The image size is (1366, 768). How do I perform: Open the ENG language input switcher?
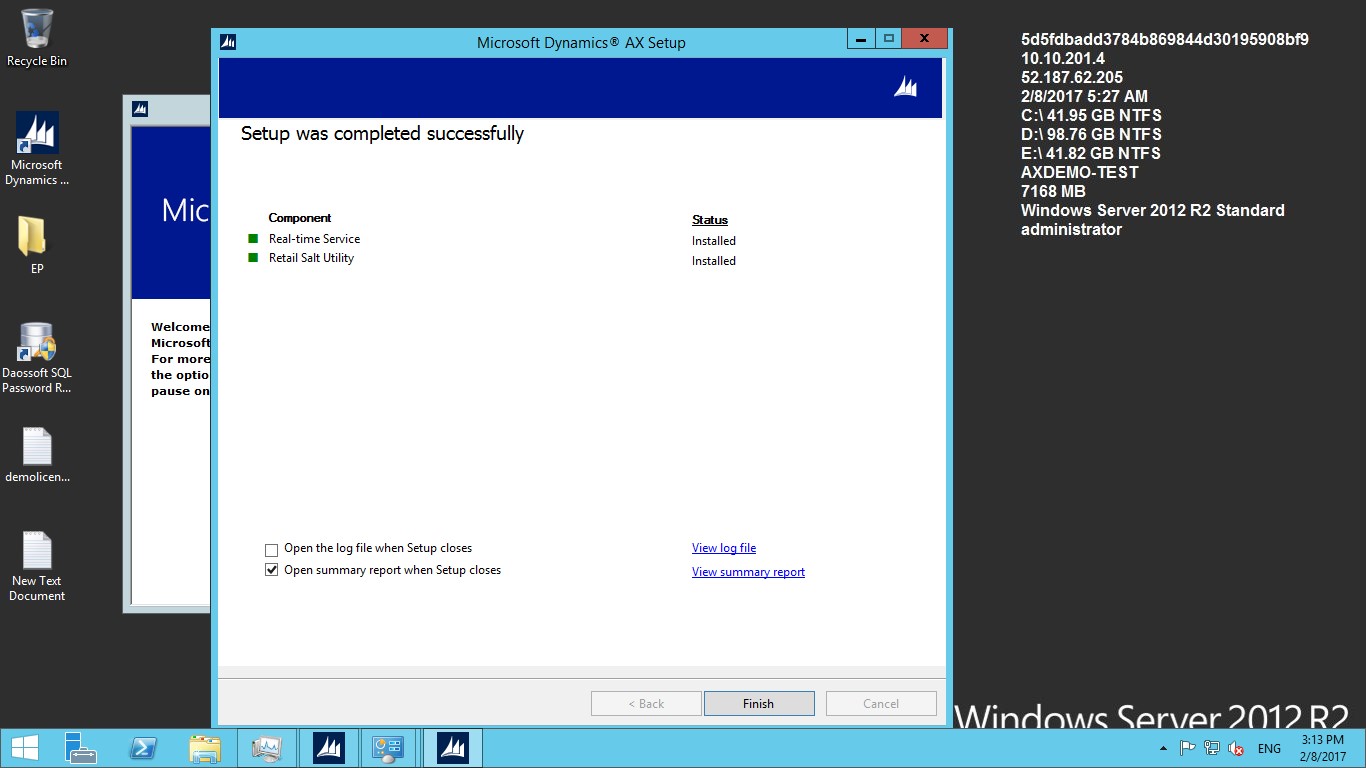pos(1269,749)
